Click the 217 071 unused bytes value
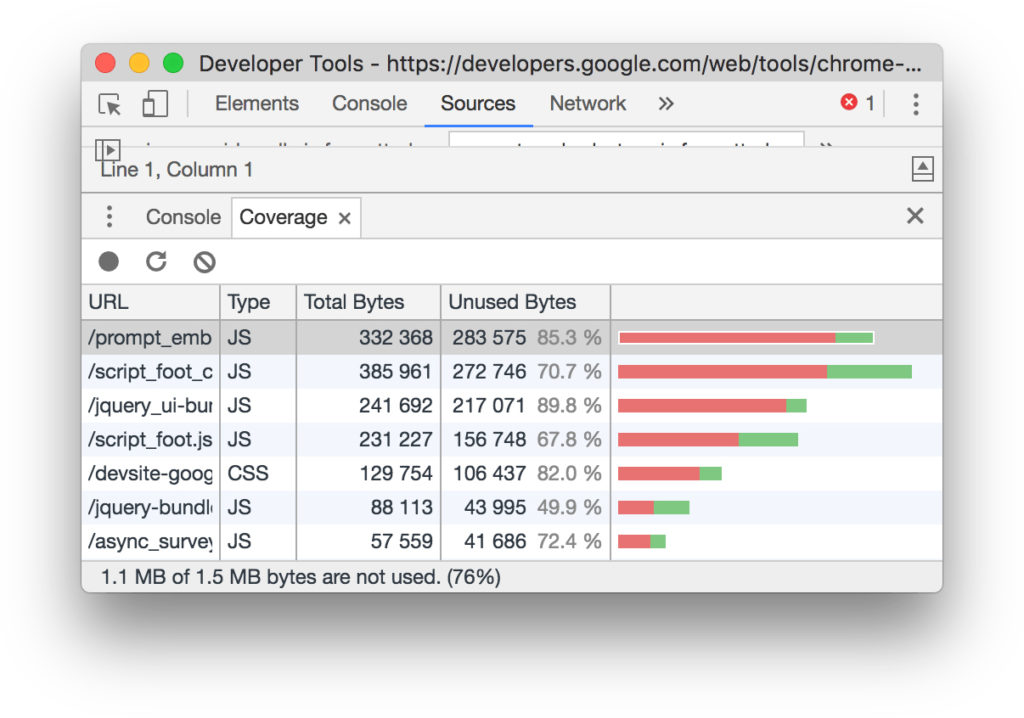Image resolution: width=1024 pixels, height=718 pixels. coord(488,405)
